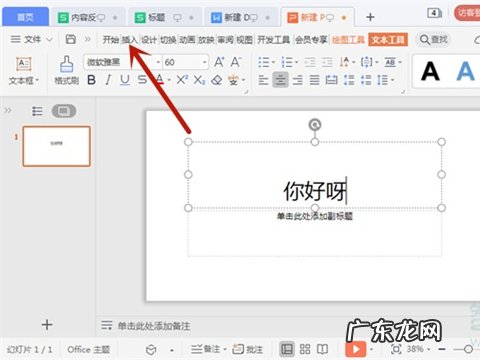The height and width of the screenshot is (360, 480).
Task: Open the font name dropdown
Action: pyautogui.click(x=158, y=62)
